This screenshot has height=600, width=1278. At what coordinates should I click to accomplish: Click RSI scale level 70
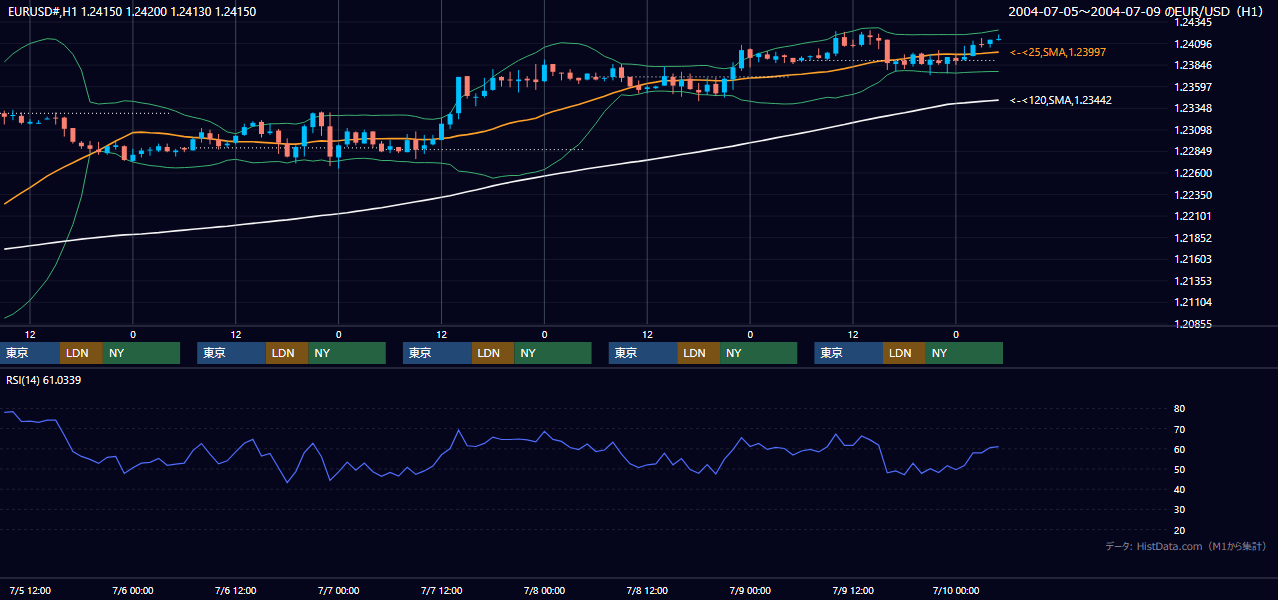tap(1179, 429)
